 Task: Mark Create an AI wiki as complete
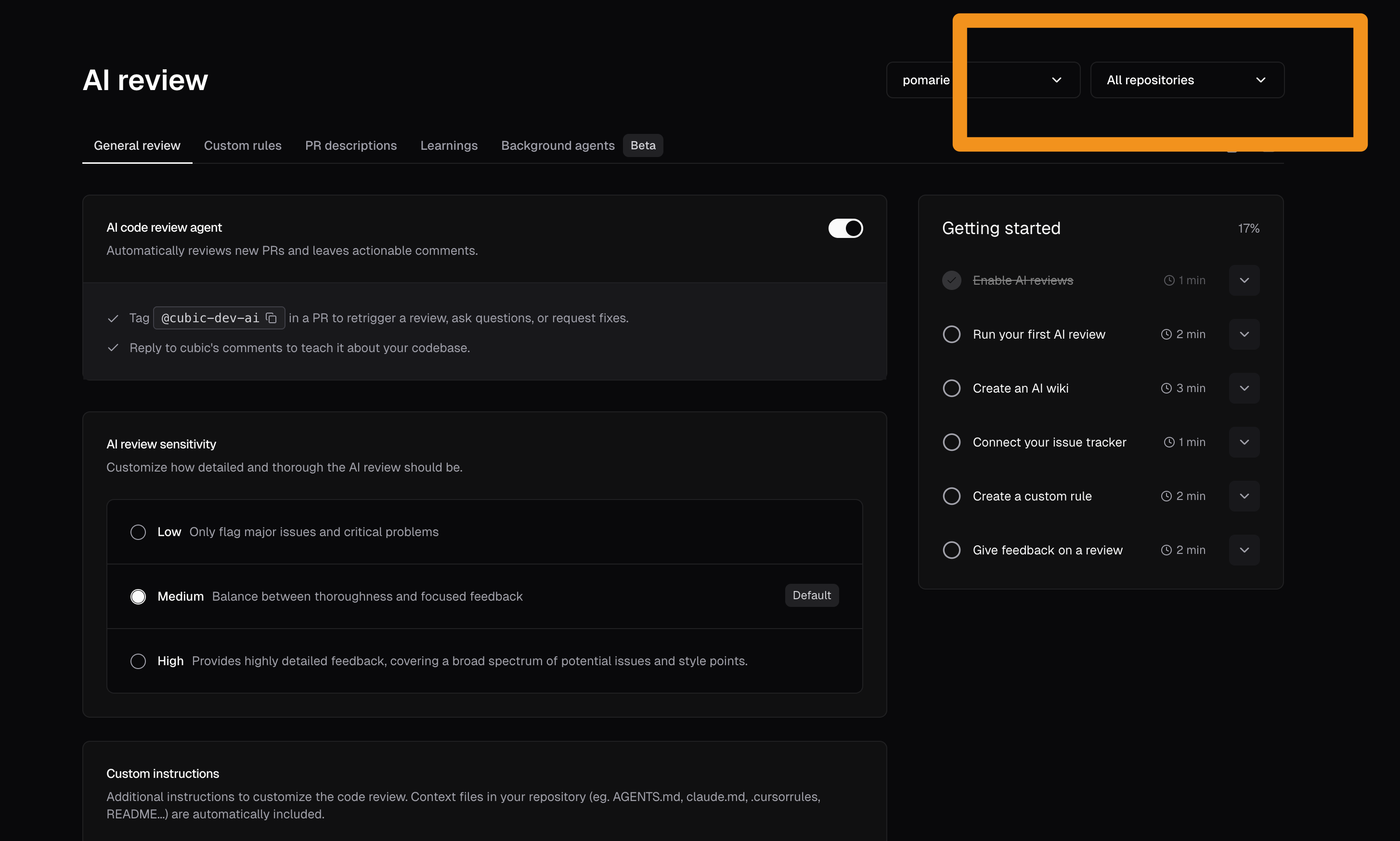(x=951, y=388)
